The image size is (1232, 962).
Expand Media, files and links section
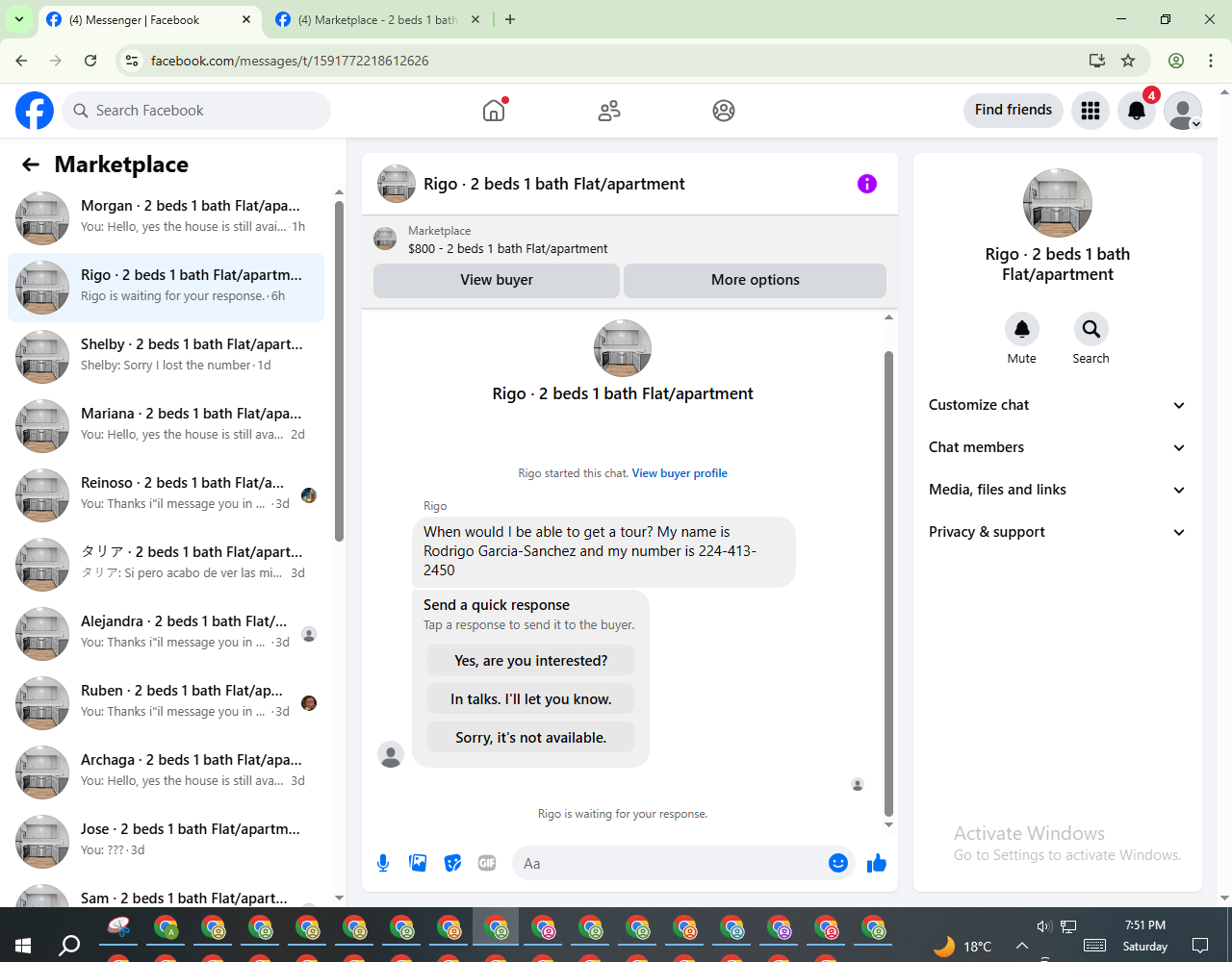[x=1058, y=490]
